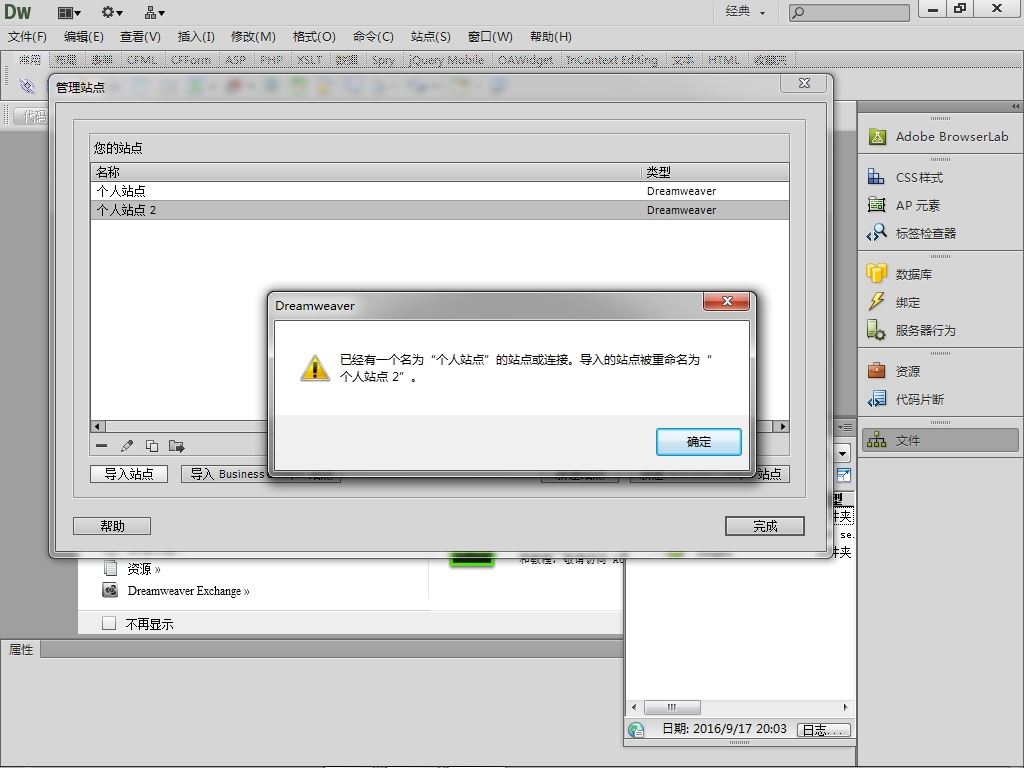Click the 类型 column header
The height and width of the screenshot is (768, 1024).
[x=715, y=172]
